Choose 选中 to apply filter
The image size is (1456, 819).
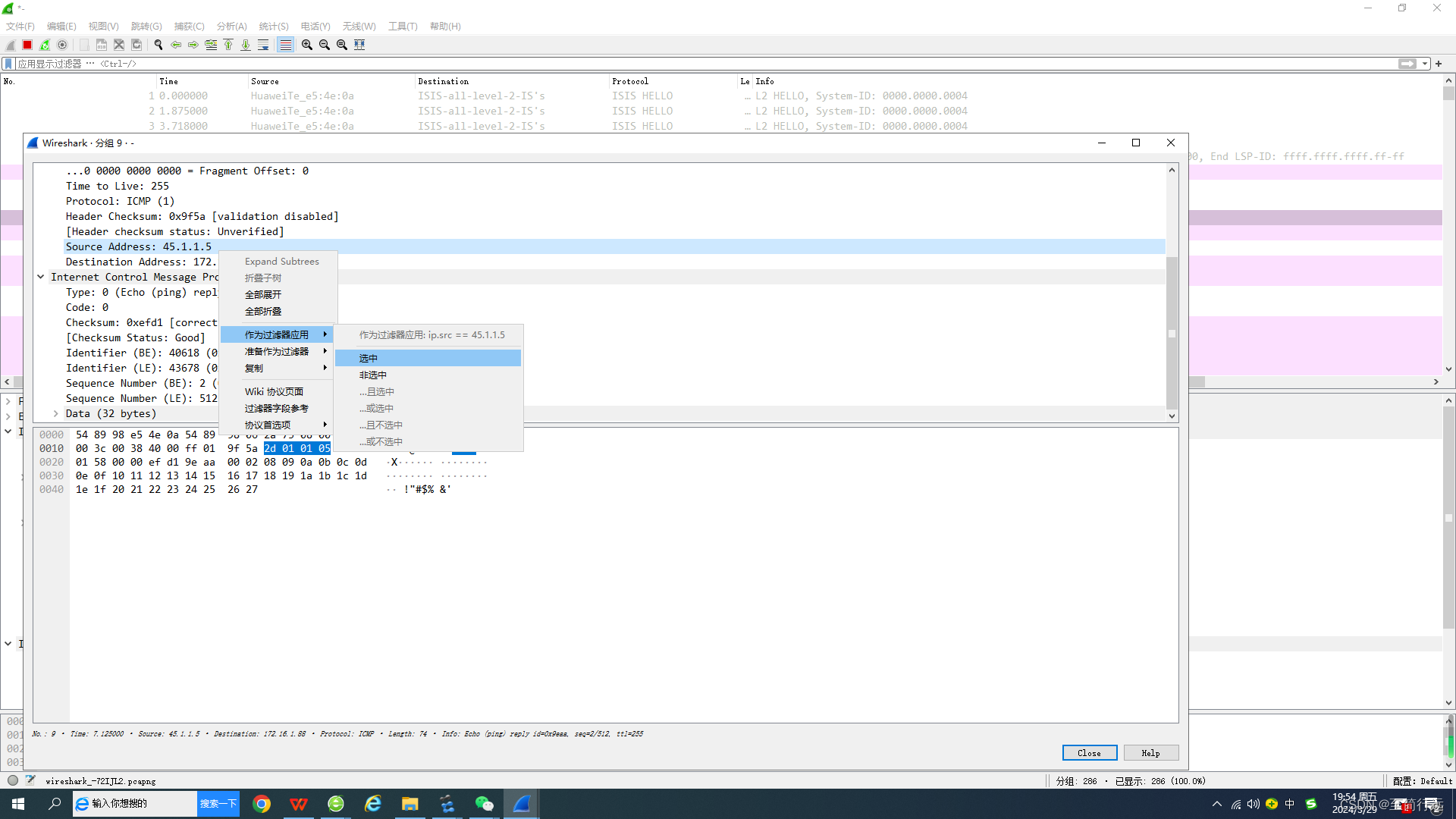coord(428,359)
